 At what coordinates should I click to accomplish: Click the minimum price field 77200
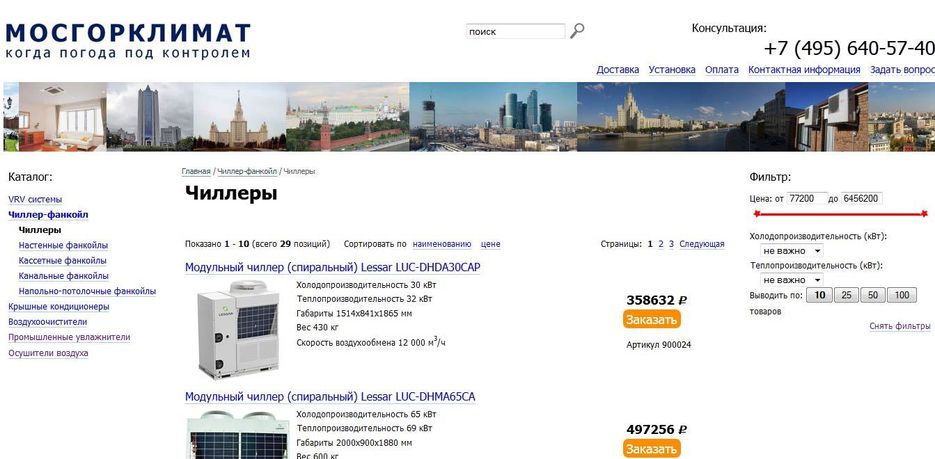(807, 199)
